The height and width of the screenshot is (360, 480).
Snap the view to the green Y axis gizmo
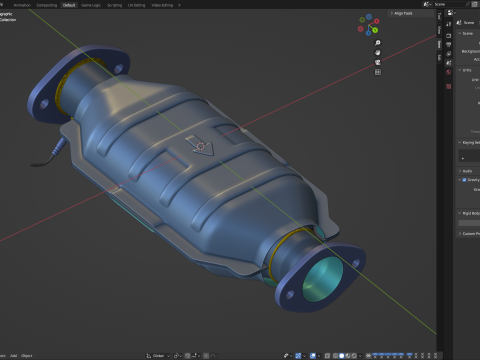coord(375,30)
